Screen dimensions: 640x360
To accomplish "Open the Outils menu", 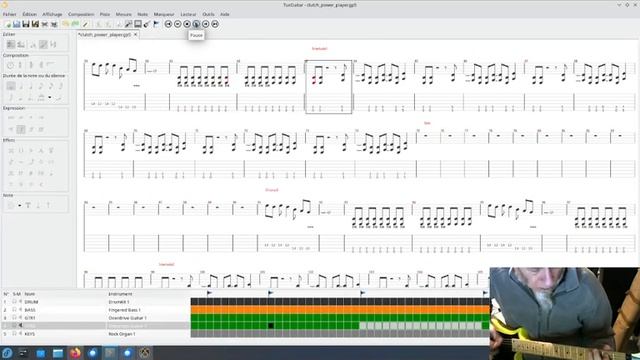I will click(x=208, y=14).
